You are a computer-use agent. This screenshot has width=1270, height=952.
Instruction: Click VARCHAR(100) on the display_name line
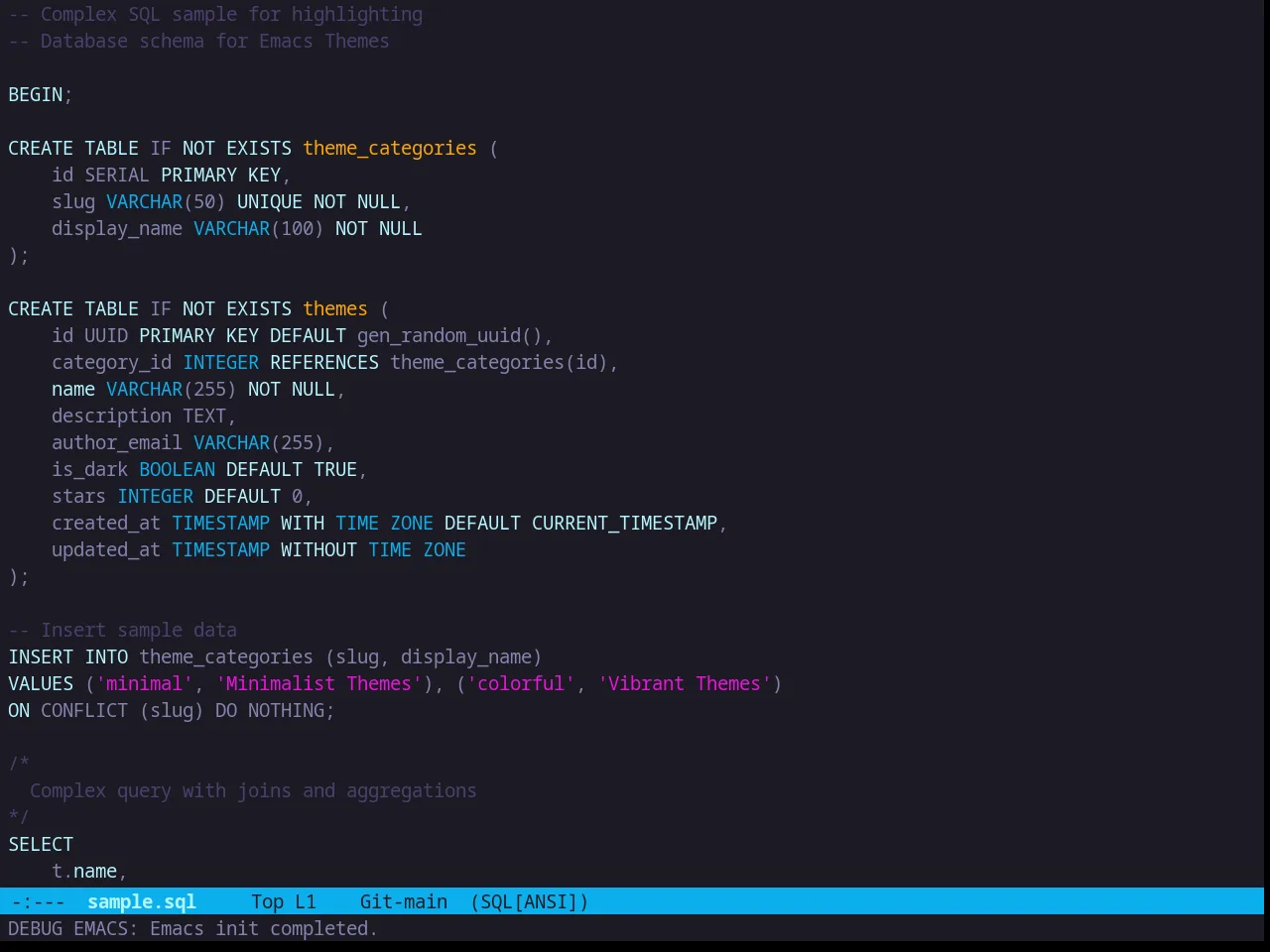tap(259, 228)
